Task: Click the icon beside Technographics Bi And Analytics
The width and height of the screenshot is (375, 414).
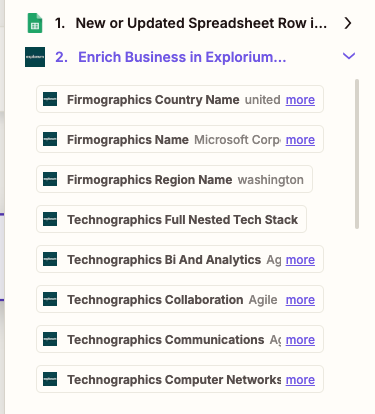Action: point(50,259)
